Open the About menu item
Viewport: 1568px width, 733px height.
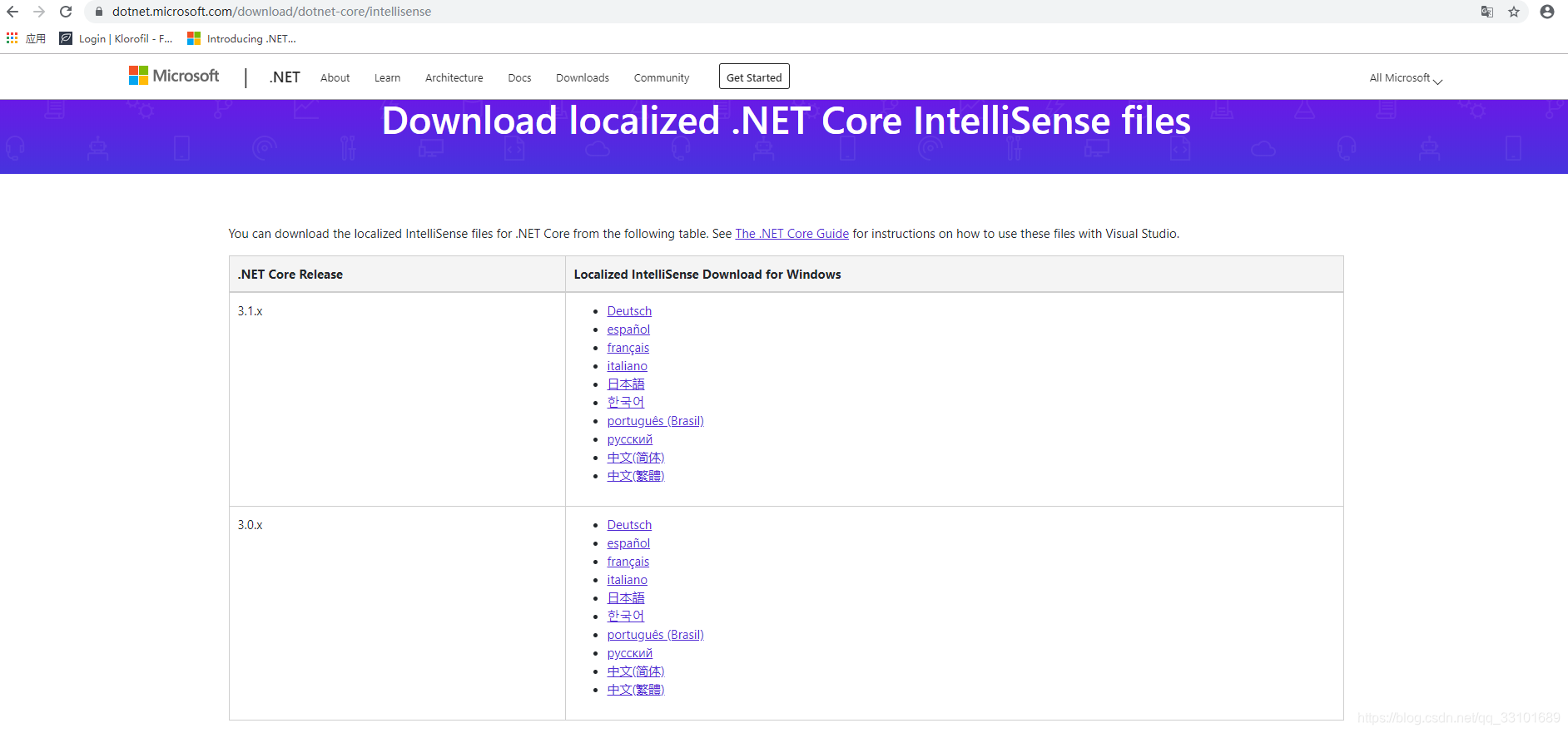tap(335, 78)
